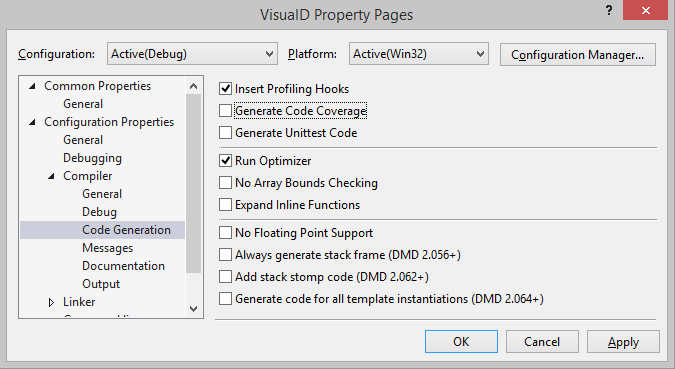Select Common Properties tree item

tap(97, 86)
